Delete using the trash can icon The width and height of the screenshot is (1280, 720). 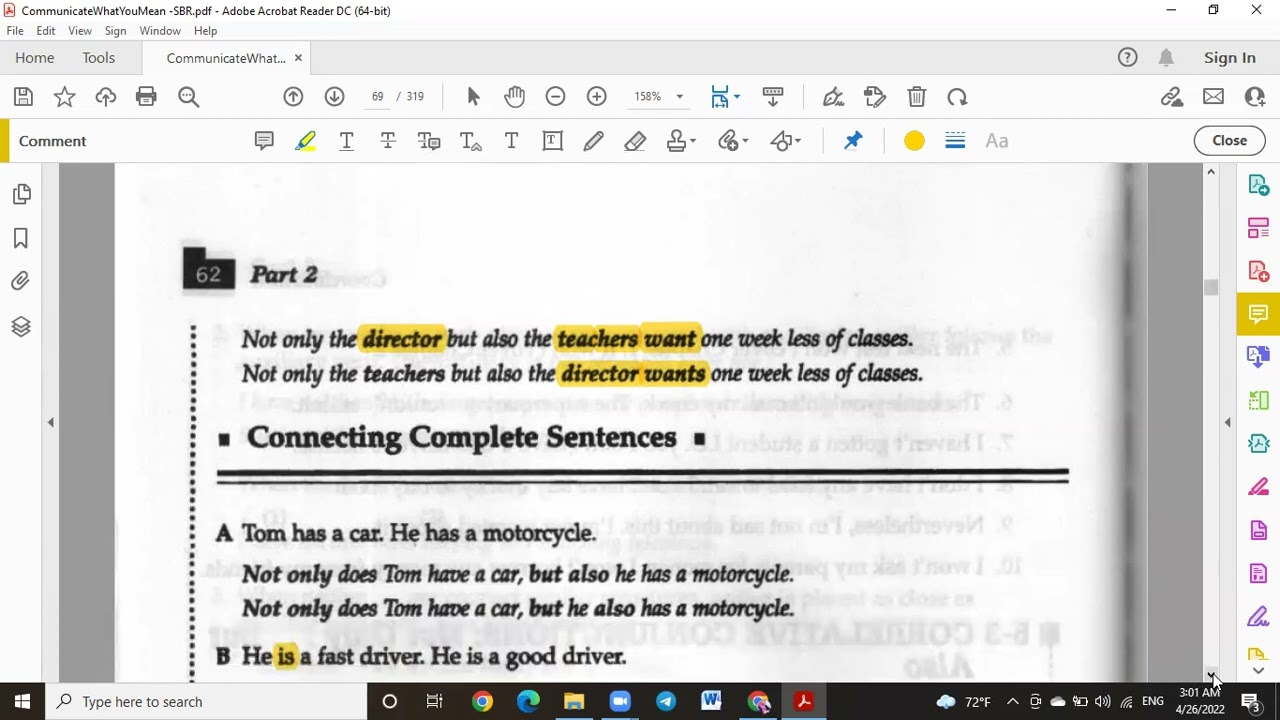click(x=916, y=97)
